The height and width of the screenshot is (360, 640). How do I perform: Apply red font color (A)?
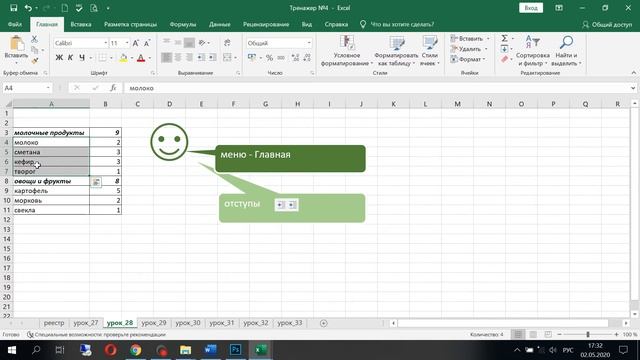point(141,58)
